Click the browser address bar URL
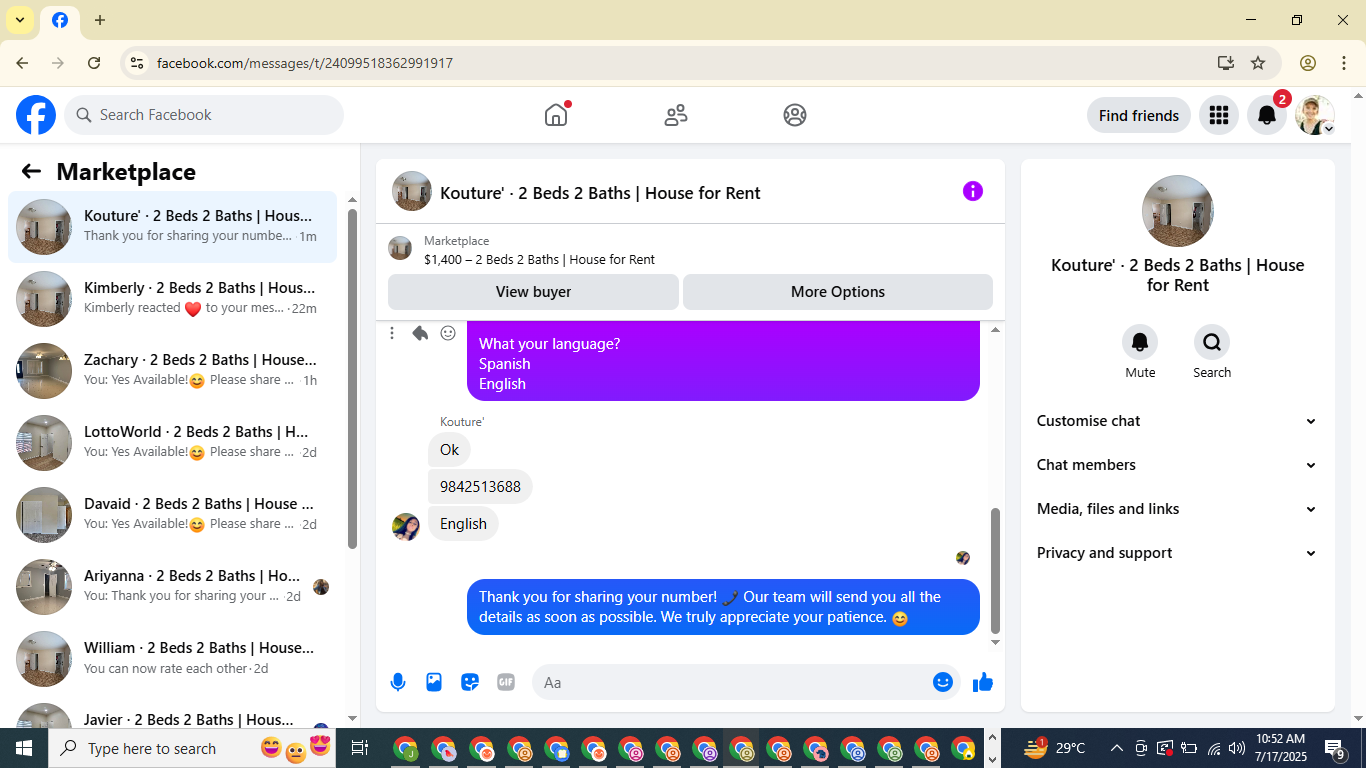The image size is (1366, 768). pos(305,63)
